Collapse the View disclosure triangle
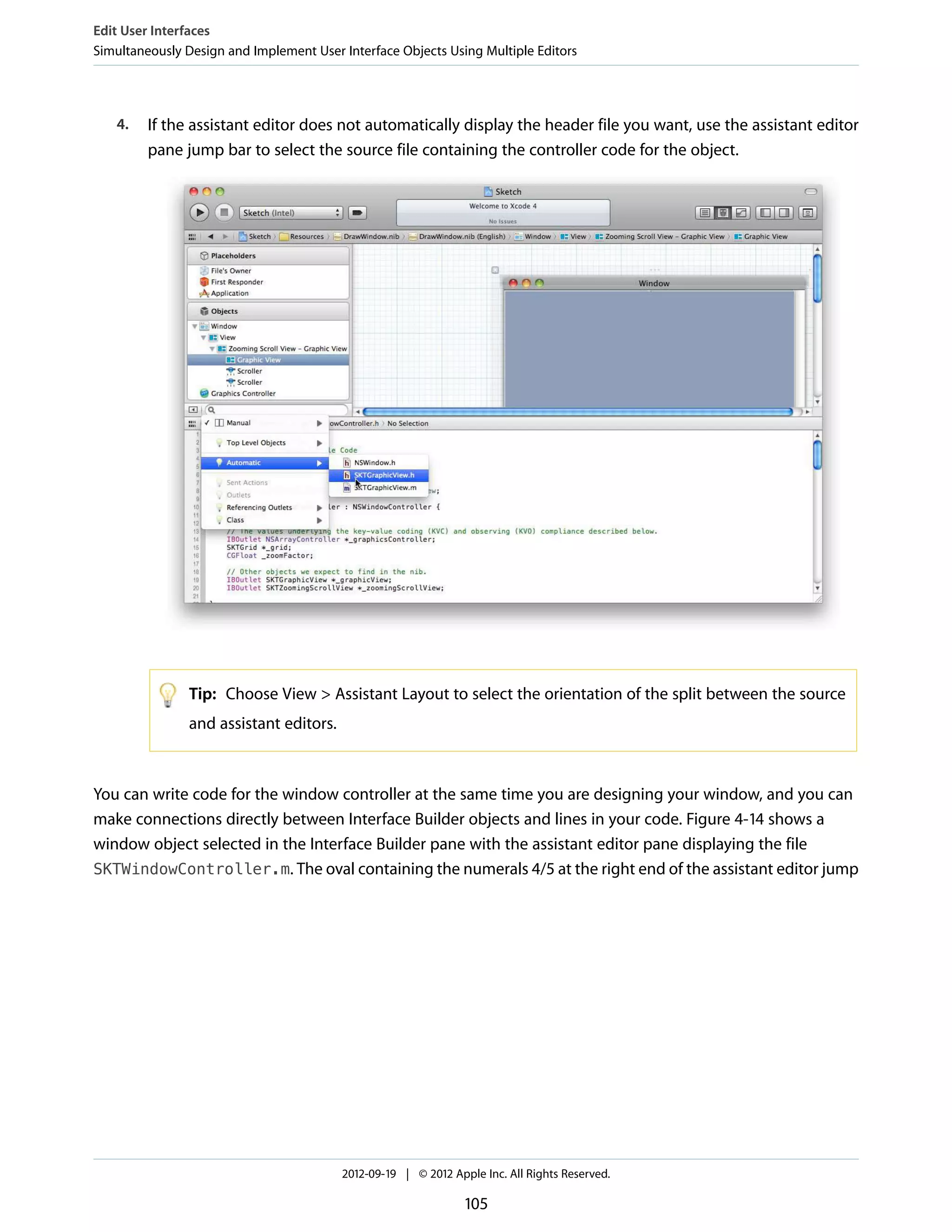The width and height of the screenshot is (952, 1232). (203, 338)
